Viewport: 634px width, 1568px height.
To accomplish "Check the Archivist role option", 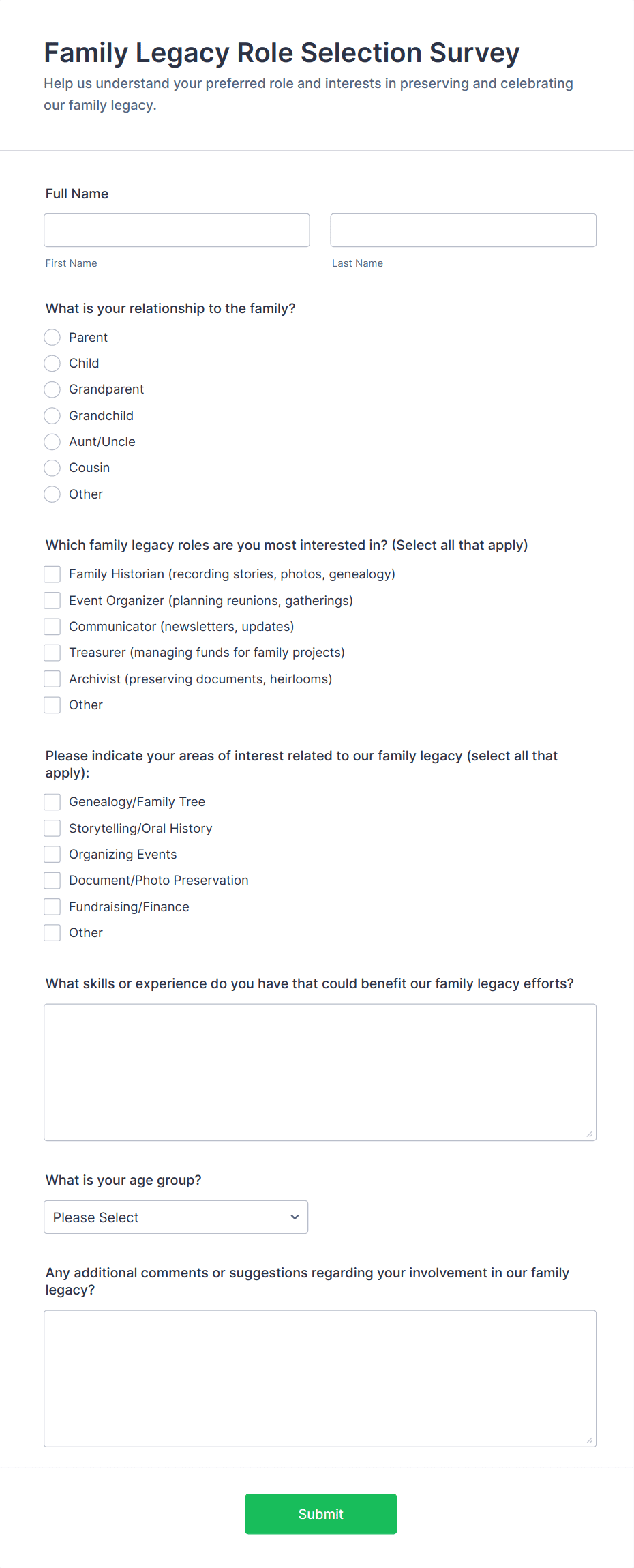I will [52, 679].
